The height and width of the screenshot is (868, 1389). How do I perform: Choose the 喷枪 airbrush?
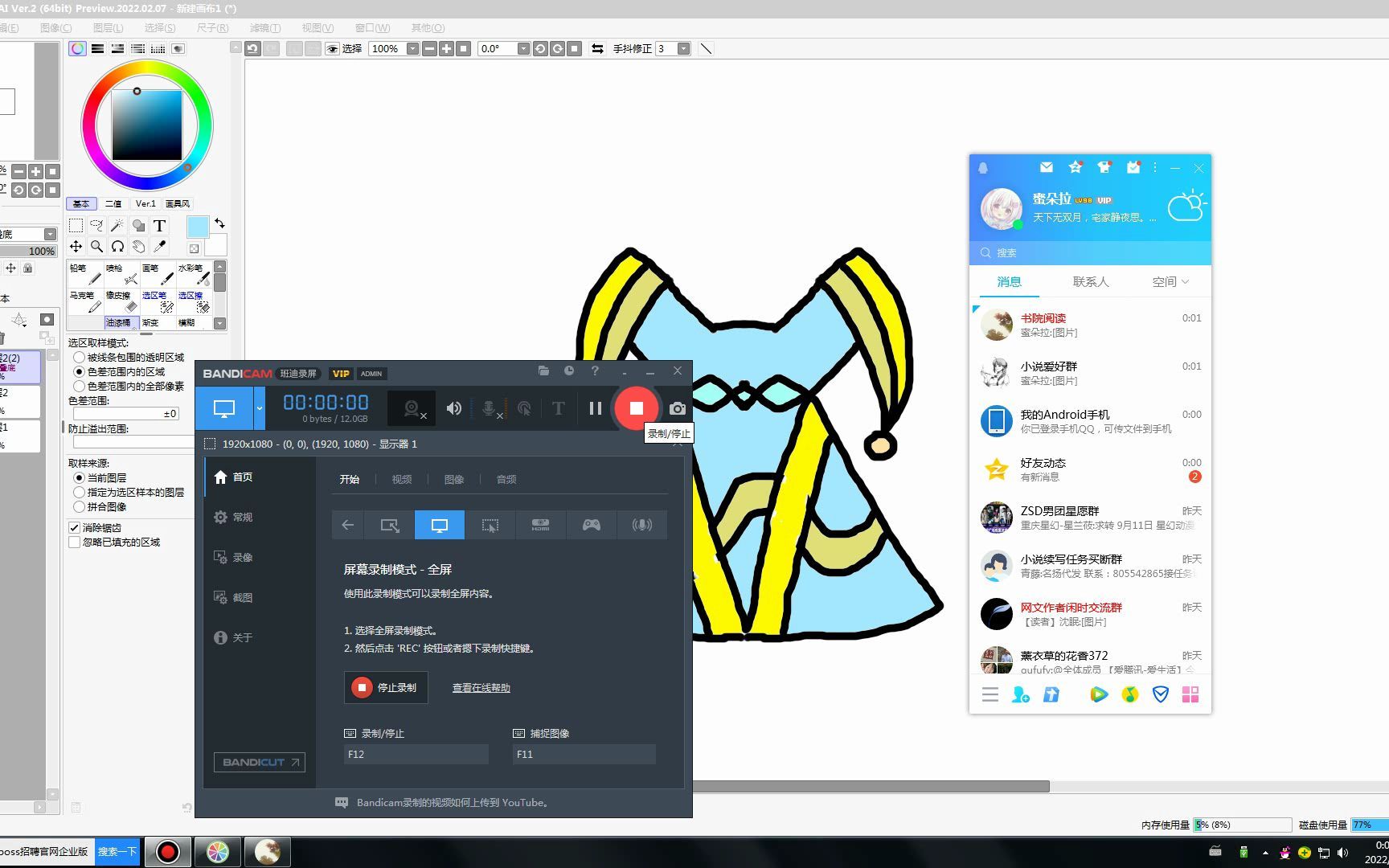tap(121, 273)
